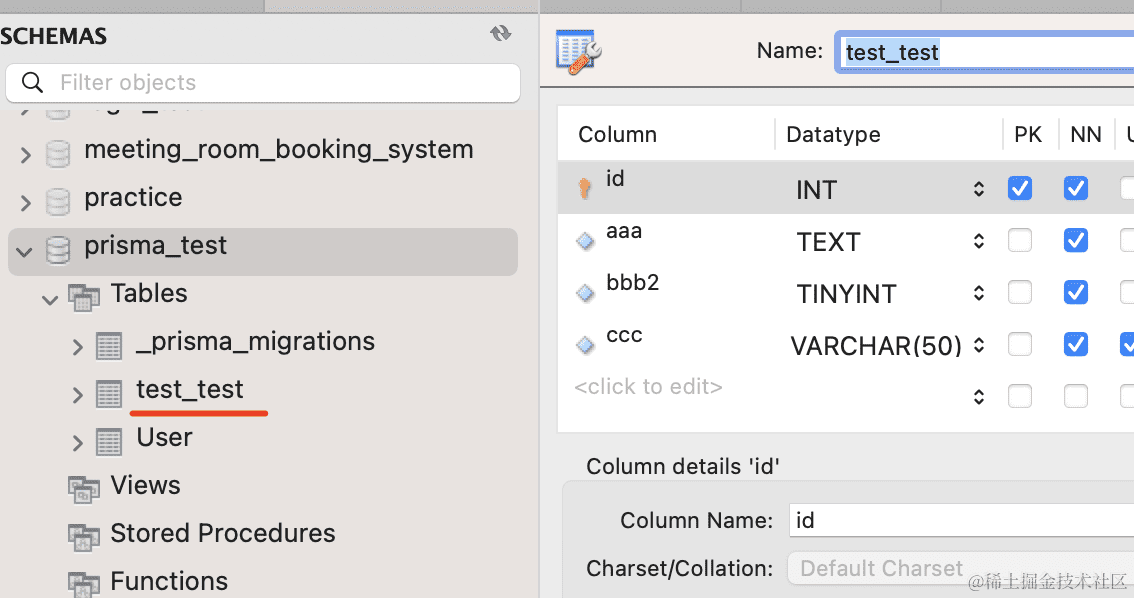Expand the User table node
Image resolution: width=1134 pixels, height=598 pixels.
point(77,441)
